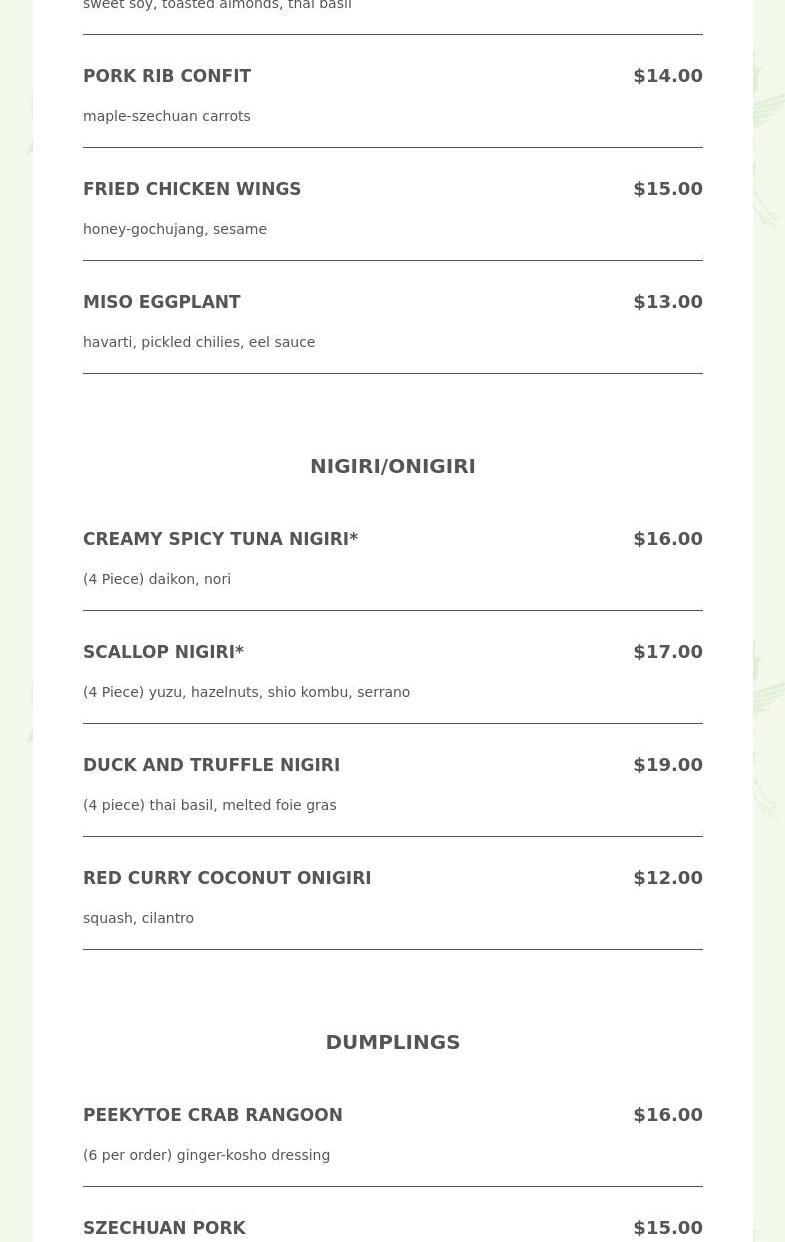The width and height of the screenshot is (785, 1242).
Task: Click the Duck and Truffle Nigiri title
Action: (x=211, y=765)
